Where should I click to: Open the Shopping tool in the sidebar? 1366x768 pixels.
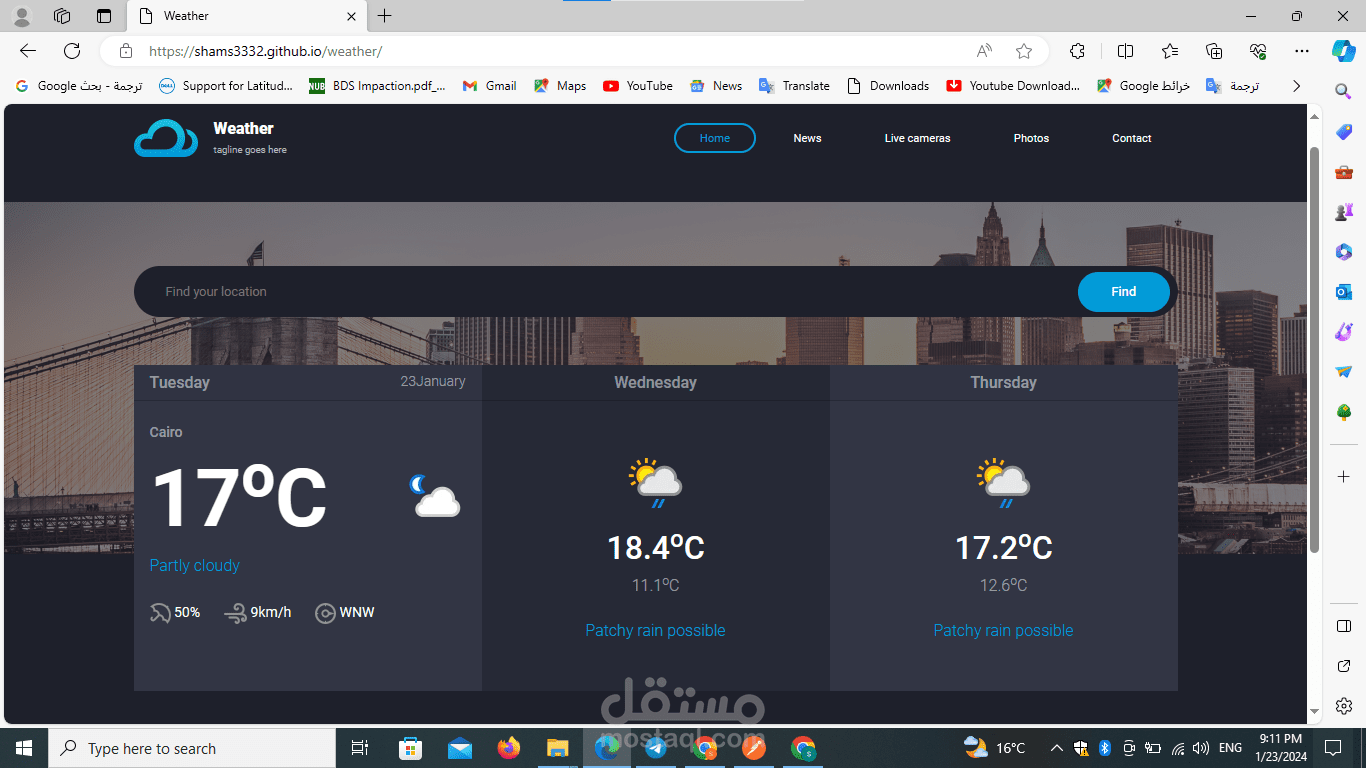1343,131
